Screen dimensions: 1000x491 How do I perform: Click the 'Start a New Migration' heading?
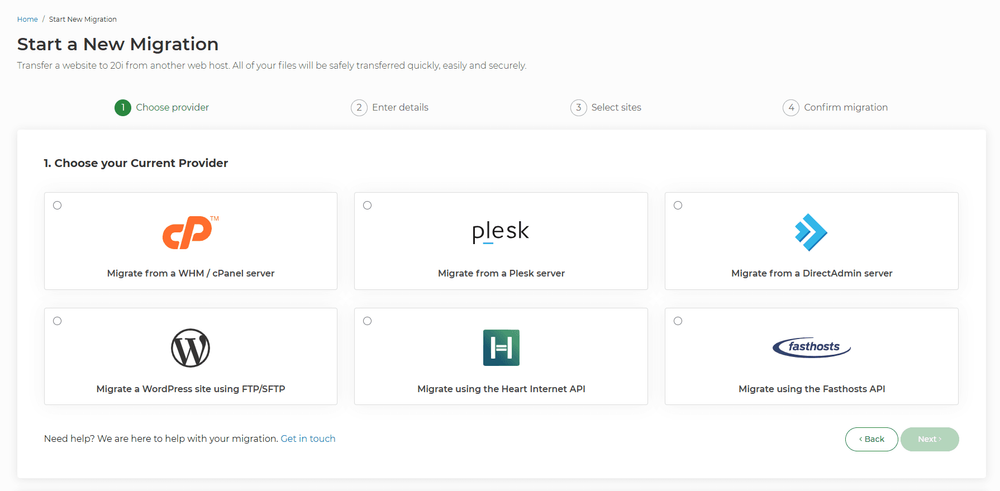click(118, 44)
